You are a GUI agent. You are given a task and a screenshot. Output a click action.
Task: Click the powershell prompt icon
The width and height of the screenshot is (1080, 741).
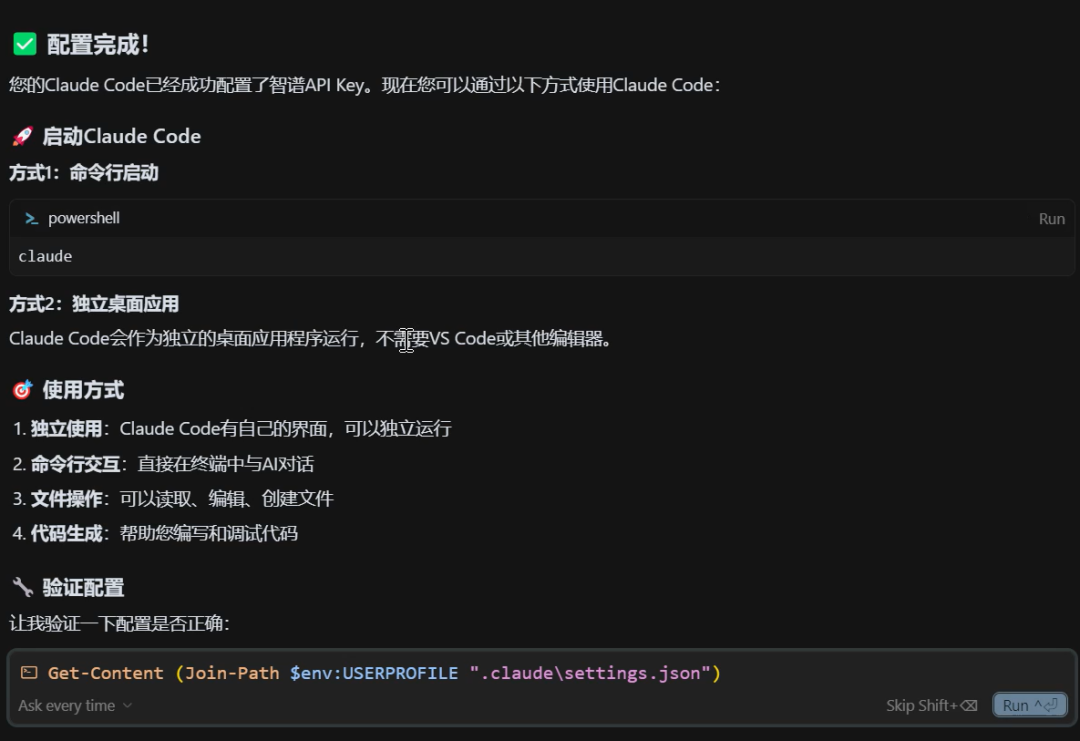click(31, 218)
